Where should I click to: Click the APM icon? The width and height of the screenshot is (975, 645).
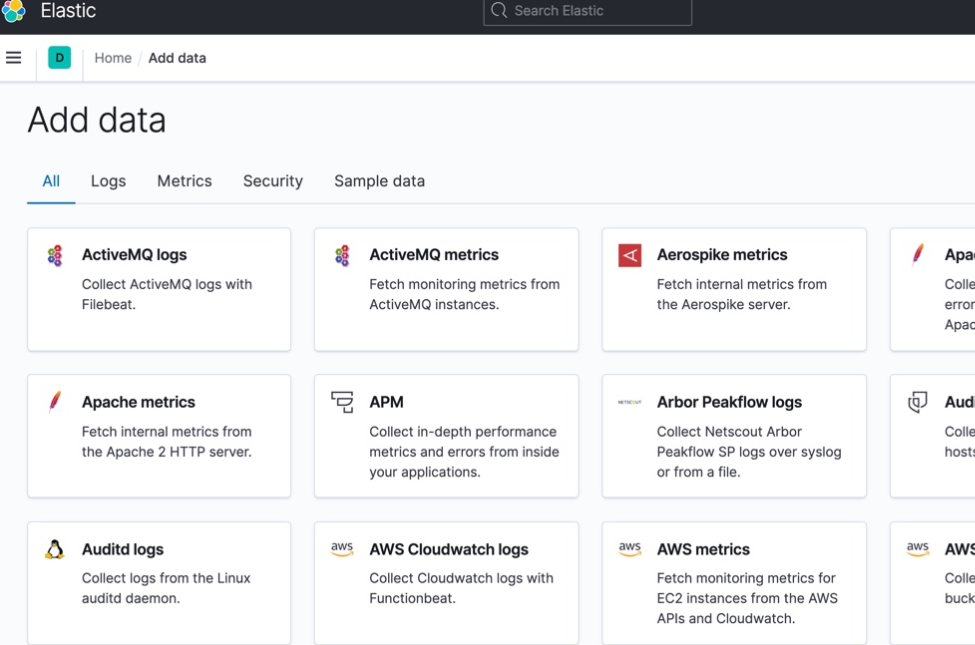(x=342, y=403)
